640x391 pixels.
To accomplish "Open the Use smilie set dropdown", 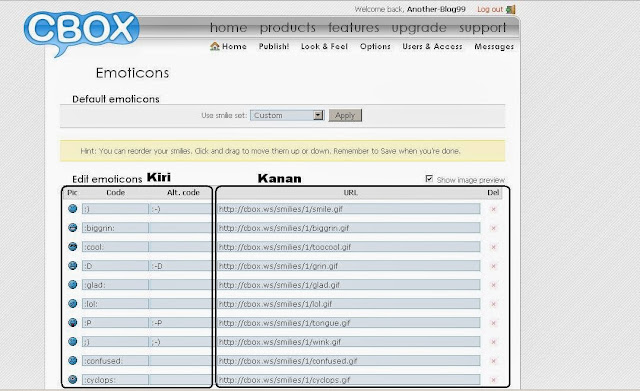I will click(x=287, y=116).
